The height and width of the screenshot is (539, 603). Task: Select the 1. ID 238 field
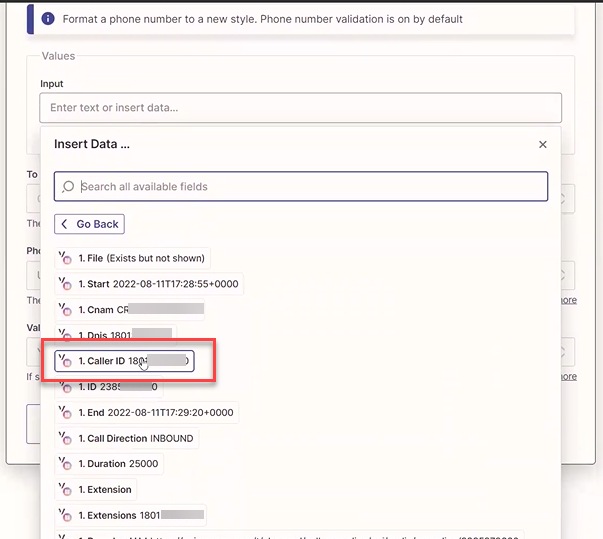(109, 388)
